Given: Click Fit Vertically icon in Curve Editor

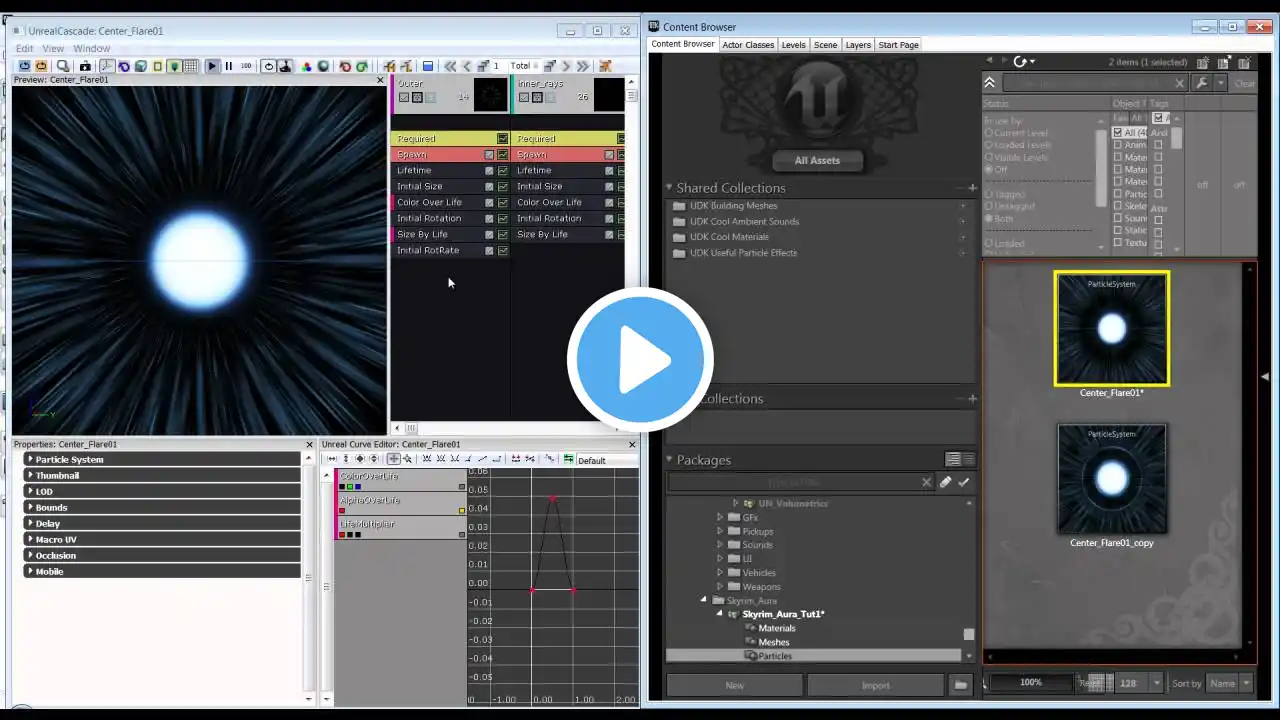Looking at the screenshot, I should [x=346, y=459].
